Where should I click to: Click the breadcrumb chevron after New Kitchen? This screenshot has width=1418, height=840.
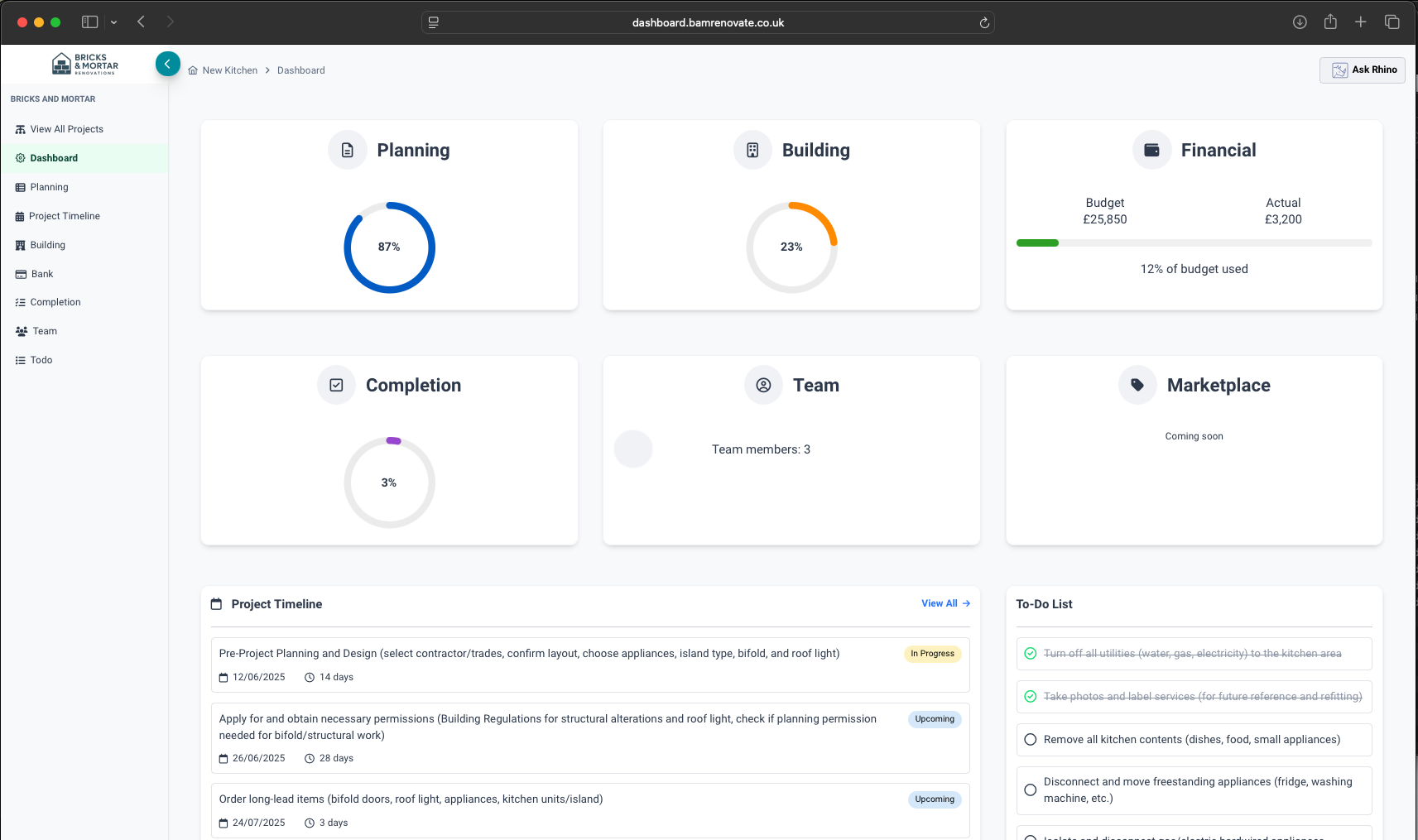267,70
